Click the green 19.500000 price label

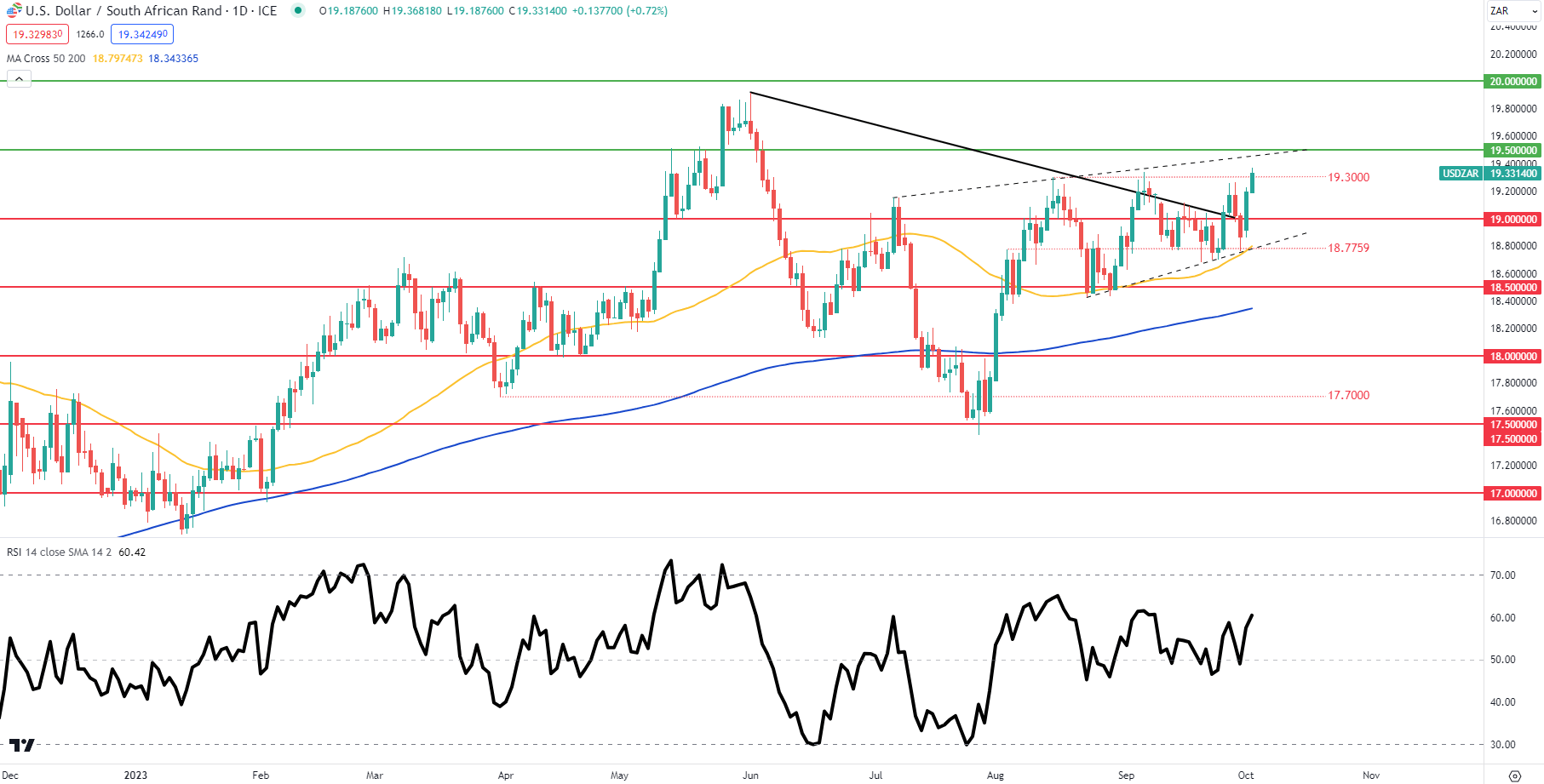1512,151
